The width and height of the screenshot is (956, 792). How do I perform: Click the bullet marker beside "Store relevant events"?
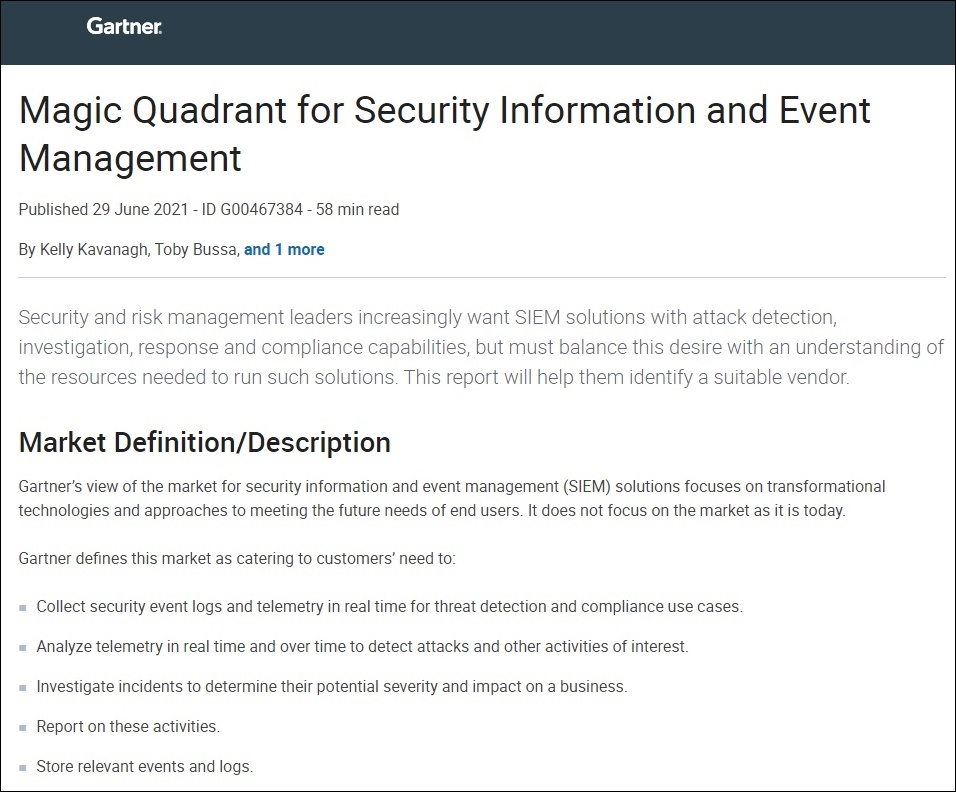(23, 768)
